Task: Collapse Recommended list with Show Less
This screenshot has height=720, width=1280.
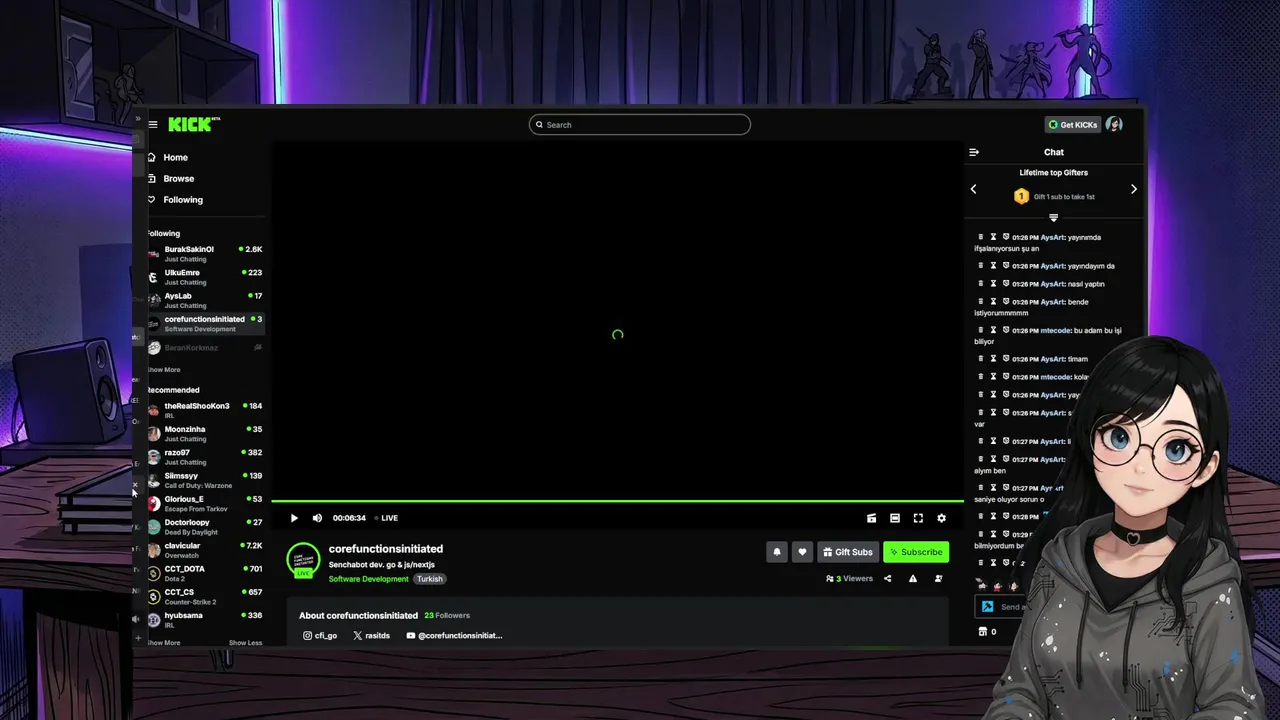Action: [x=245, y=643]
